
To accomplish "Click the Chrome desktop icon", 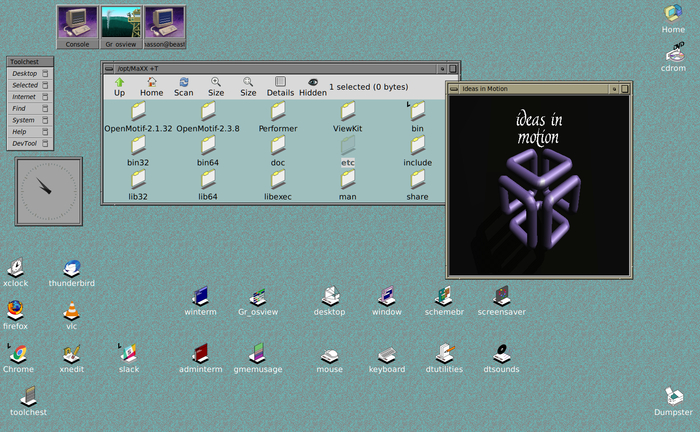I will 17,353.
